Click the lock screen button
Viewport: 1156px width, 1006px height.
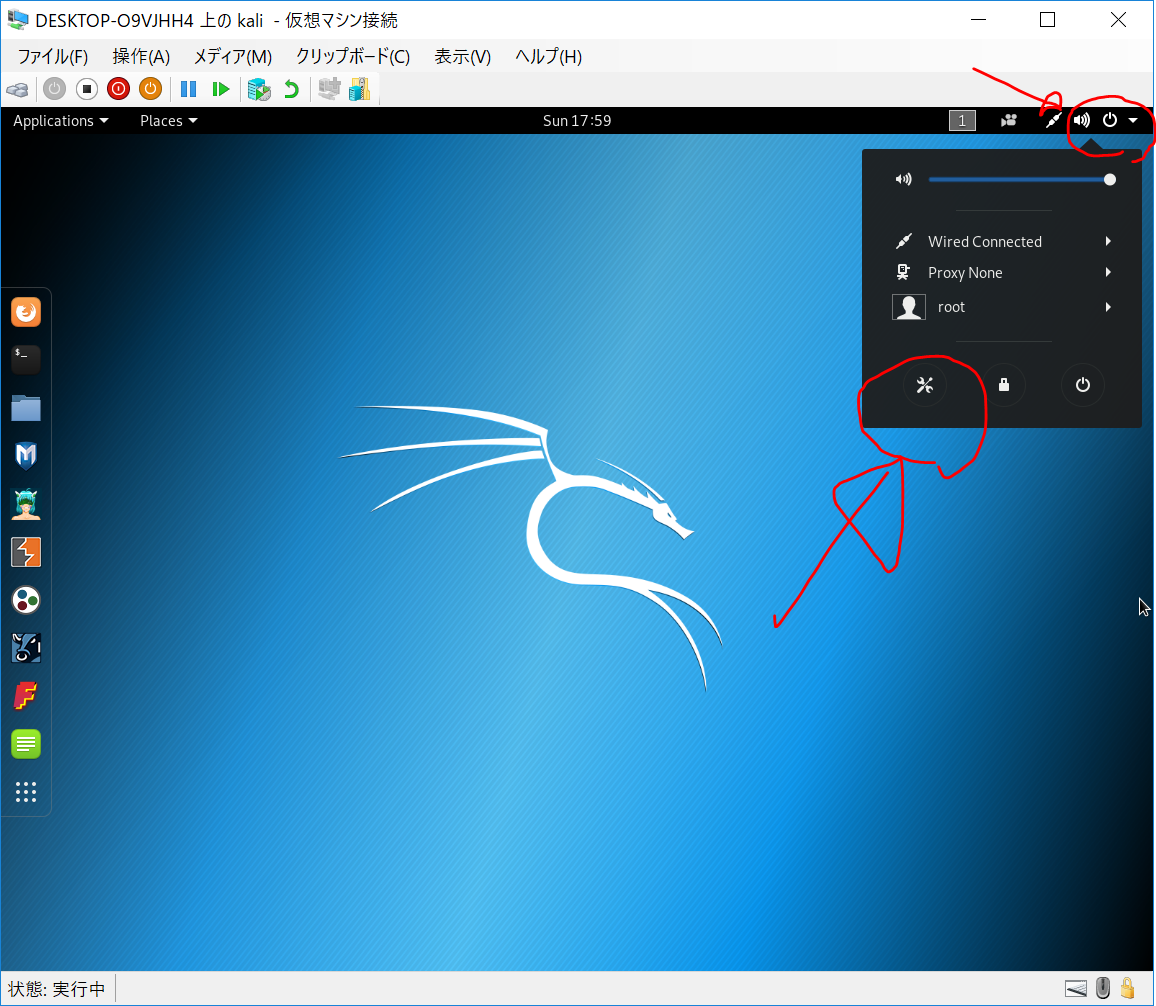[1004, 385]
